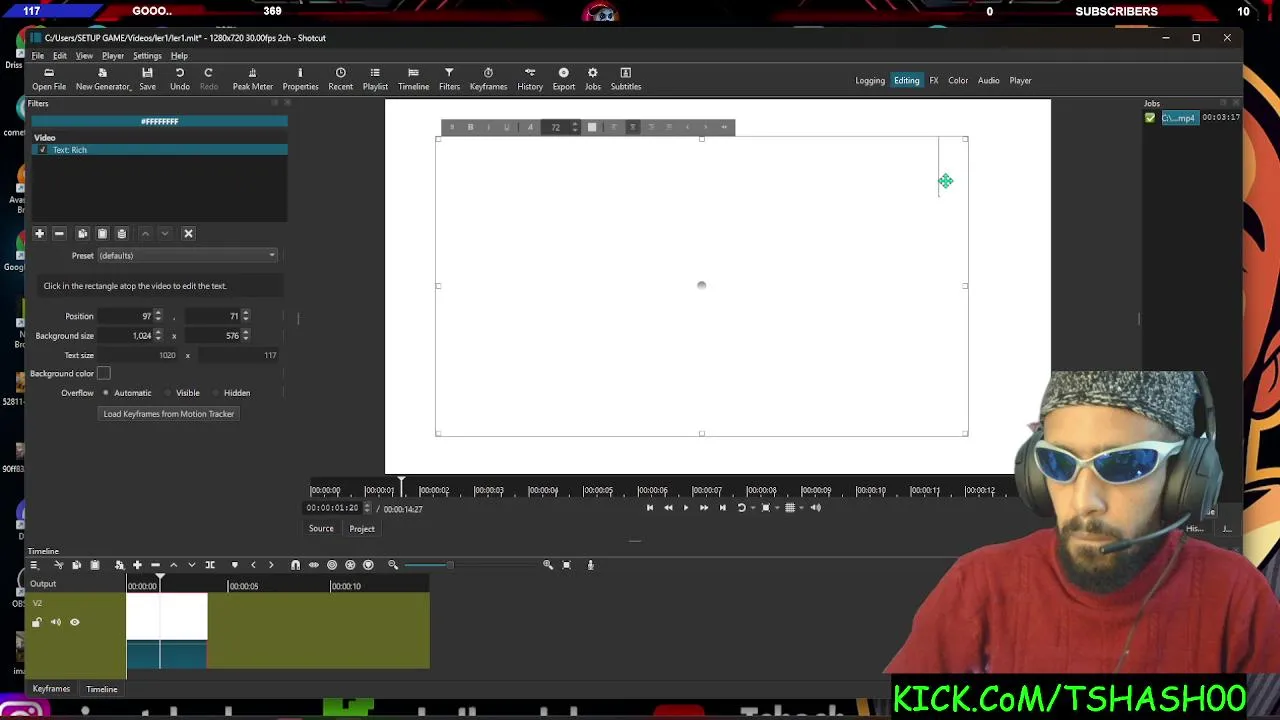The image size is (1280, 720).
Task: Switch to the Keyframes bottom tab
Action: (51, 689)
